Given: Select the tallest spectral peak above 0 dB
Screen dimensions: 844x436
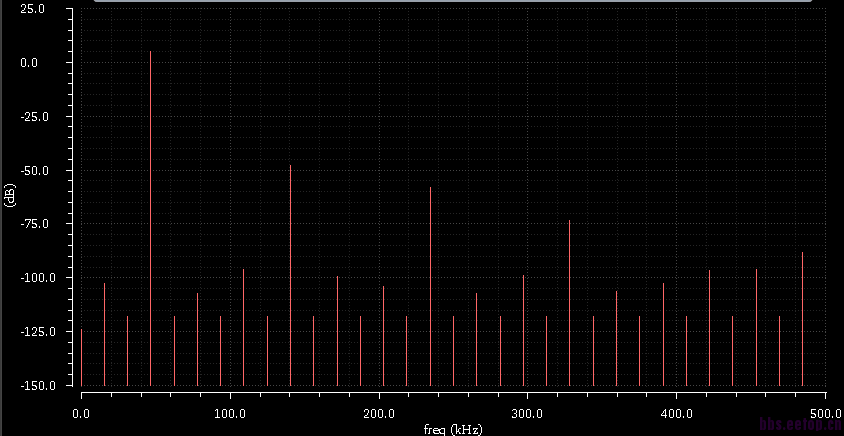Looking at the screenshot, I should click(x=150, y=218).
